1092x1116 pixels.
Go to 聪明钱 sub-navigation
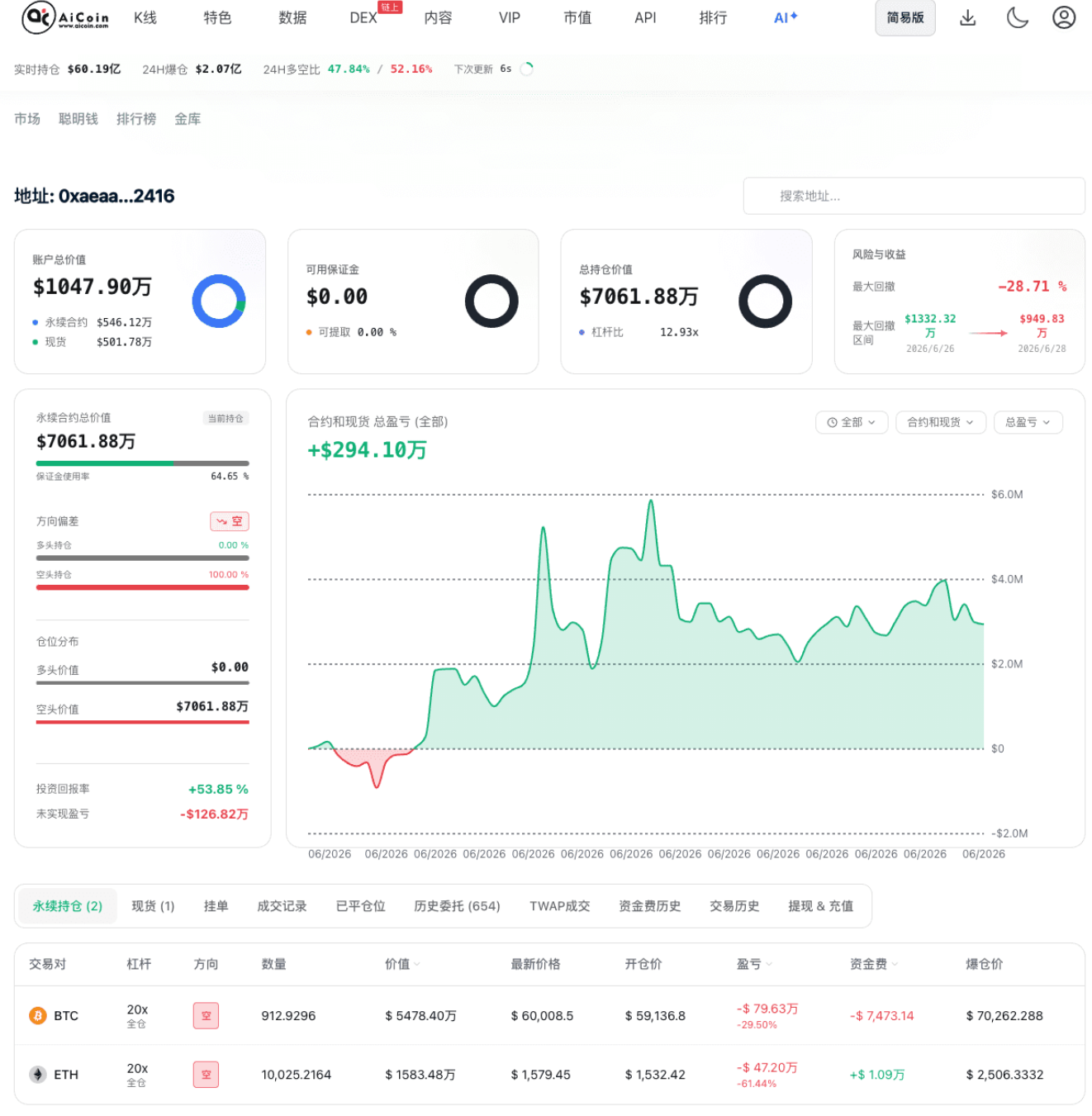pyautogui.click(x=78, y=119)
